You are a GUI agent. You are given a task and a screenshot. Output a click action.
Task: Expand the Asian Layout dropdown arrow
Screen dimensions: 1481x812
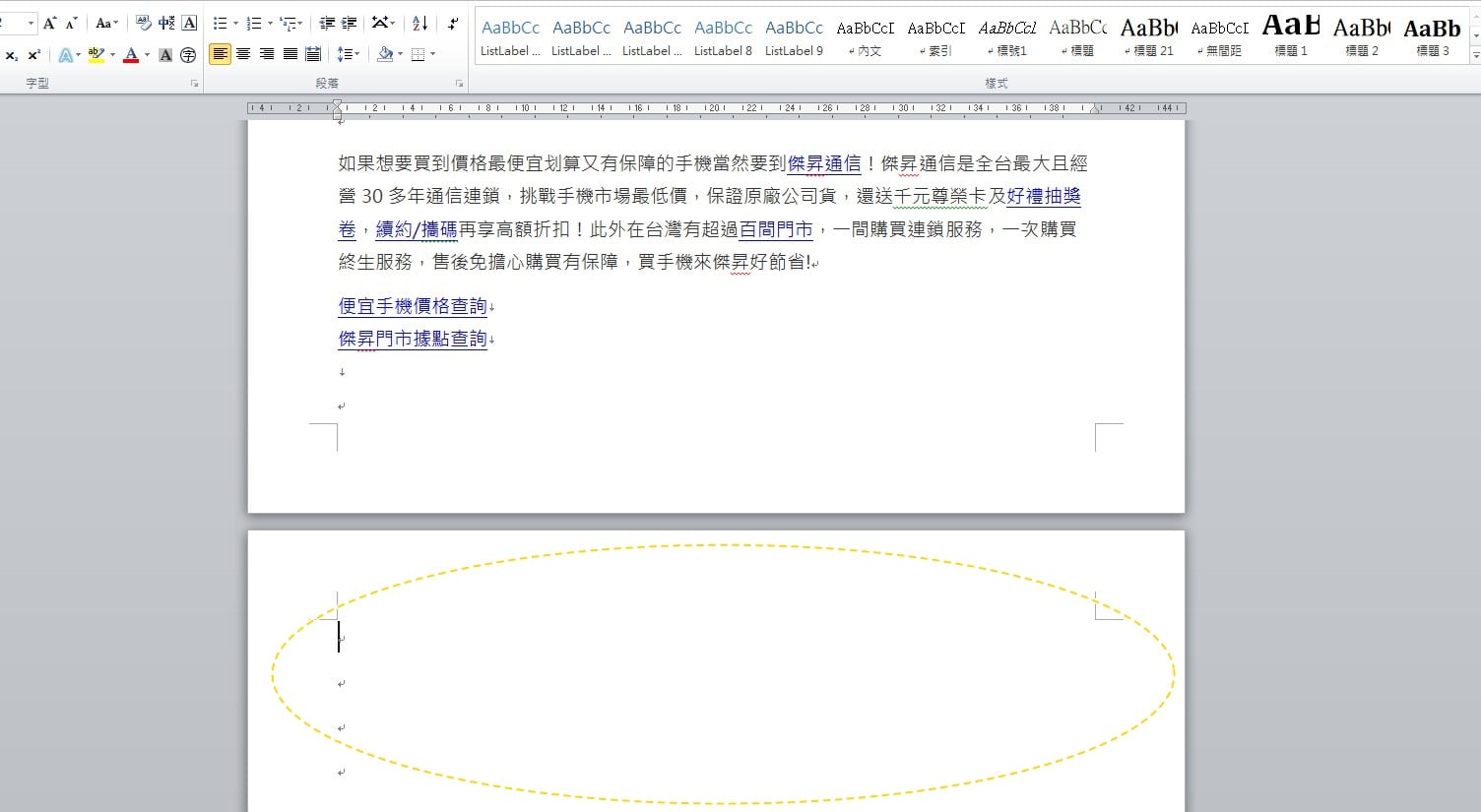pos(394,24)
